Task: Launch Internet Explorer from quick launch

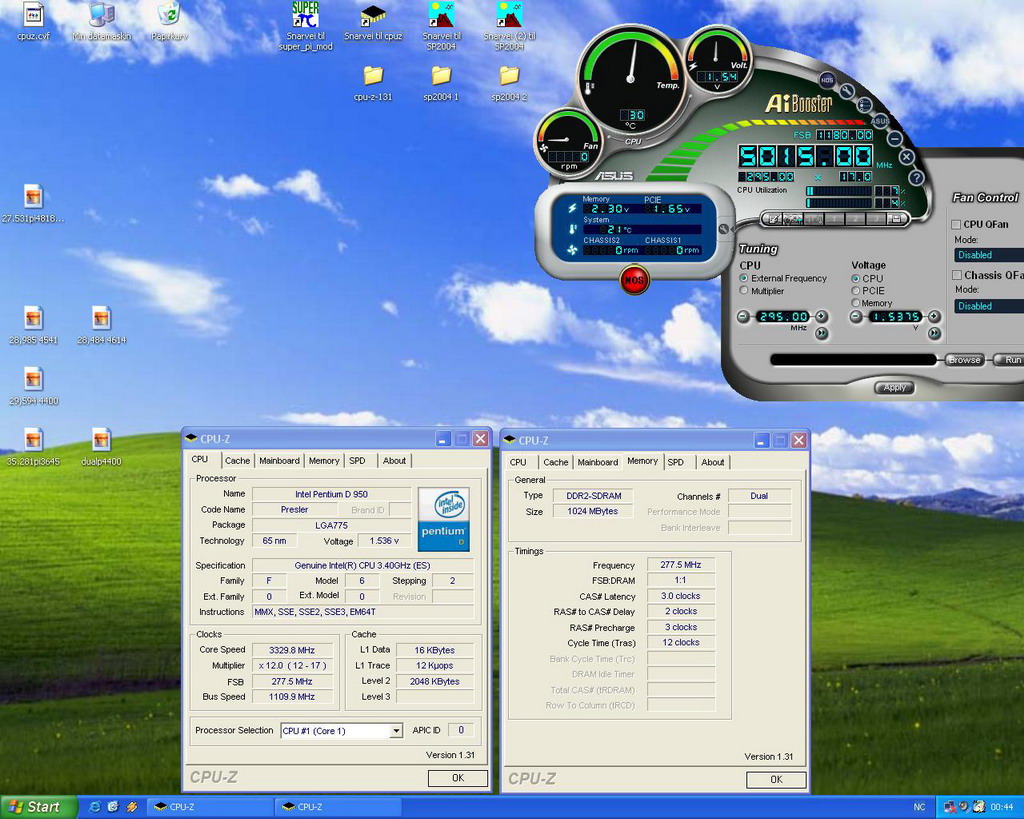Action: coord(95,807)
